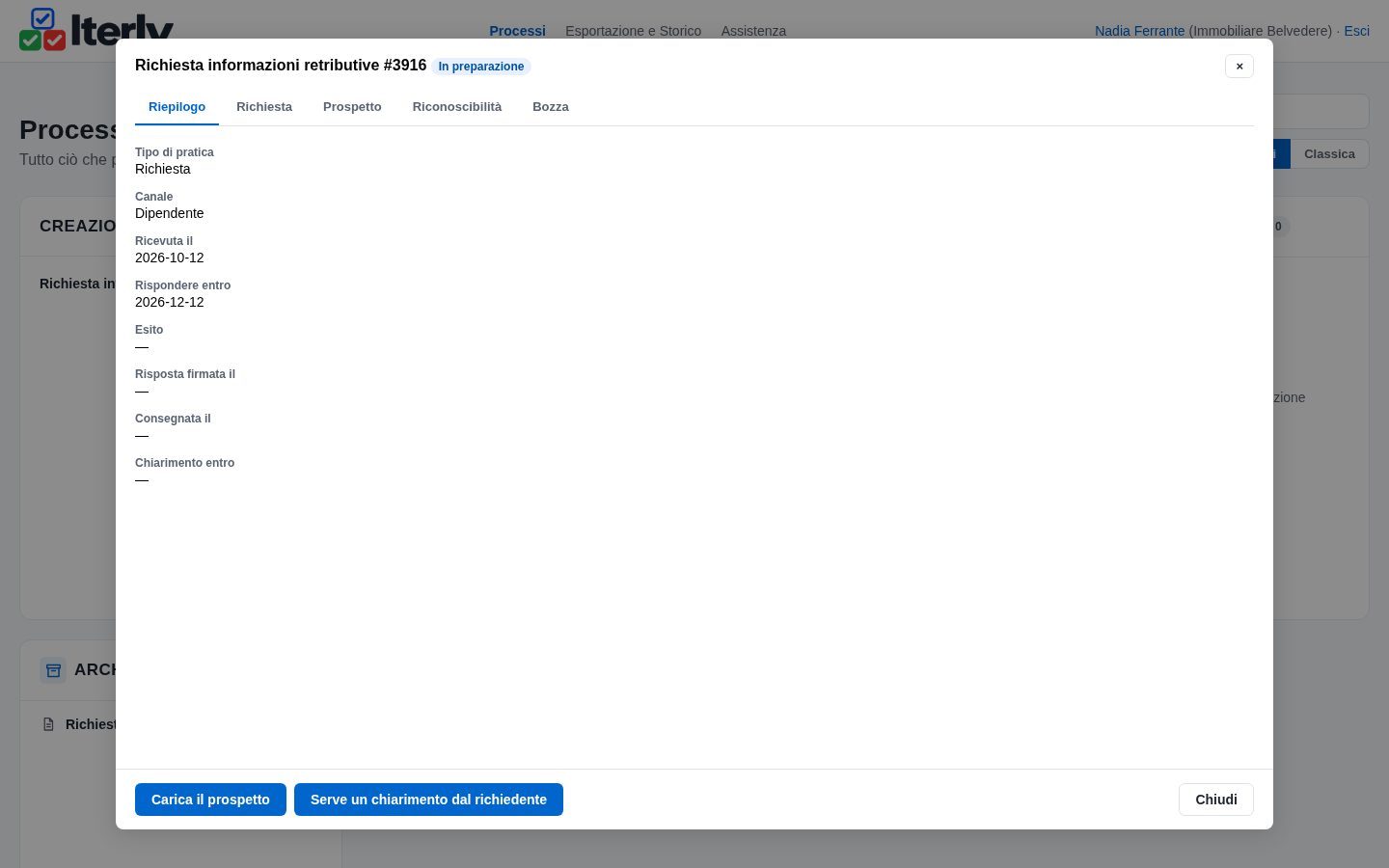Click the document icon in the archive list

[x=49, y=724]
